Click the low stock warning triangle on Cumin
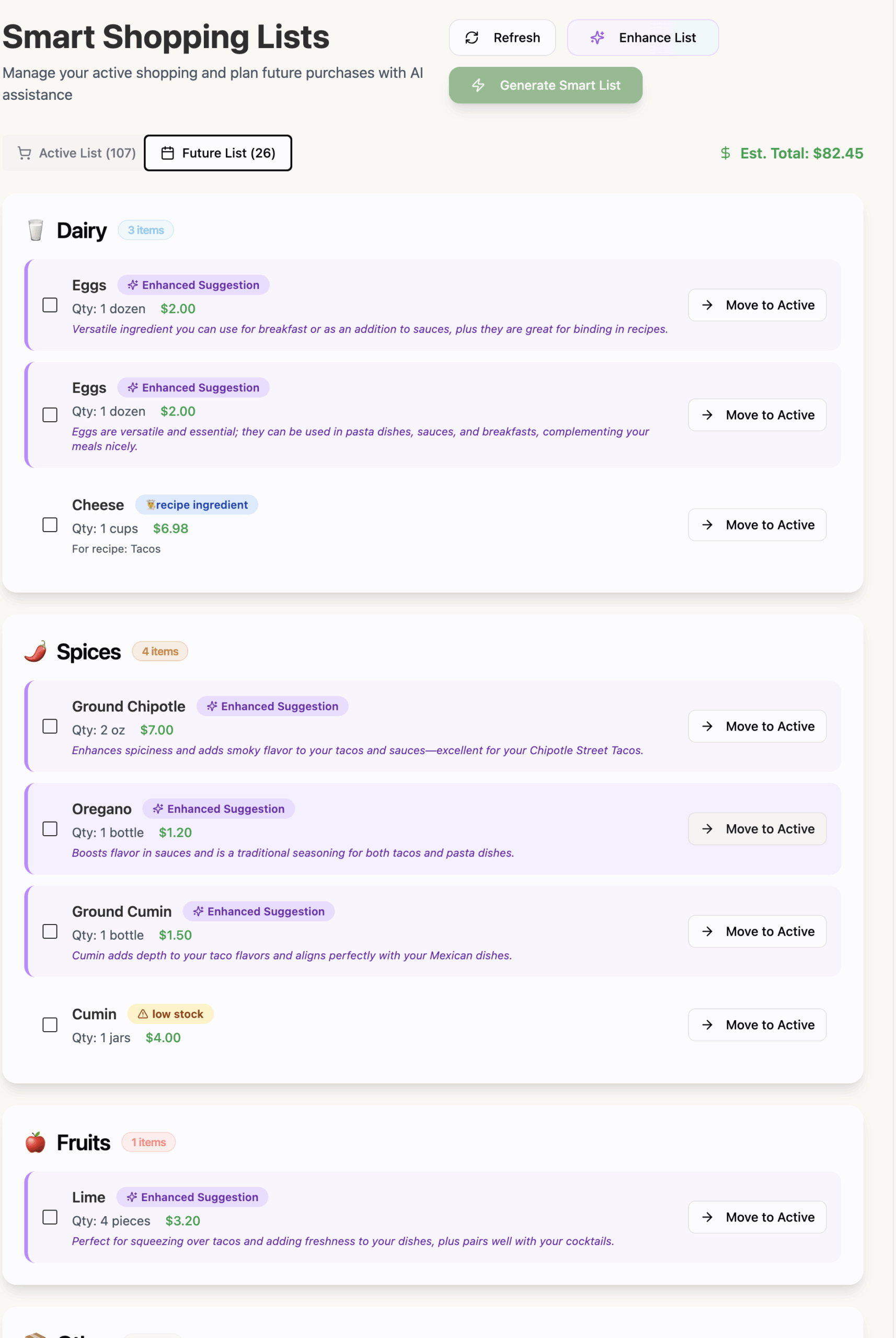 (143, 1013)
